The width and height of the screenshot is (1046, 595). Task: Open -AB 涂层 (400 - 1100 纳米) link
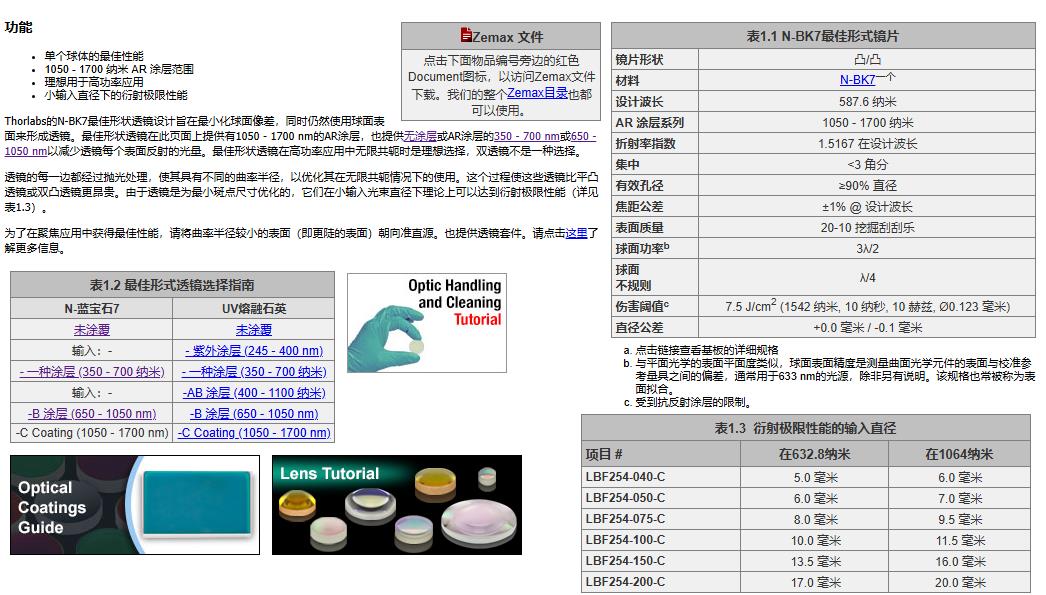pyautogui.click(x=253, y=393)
